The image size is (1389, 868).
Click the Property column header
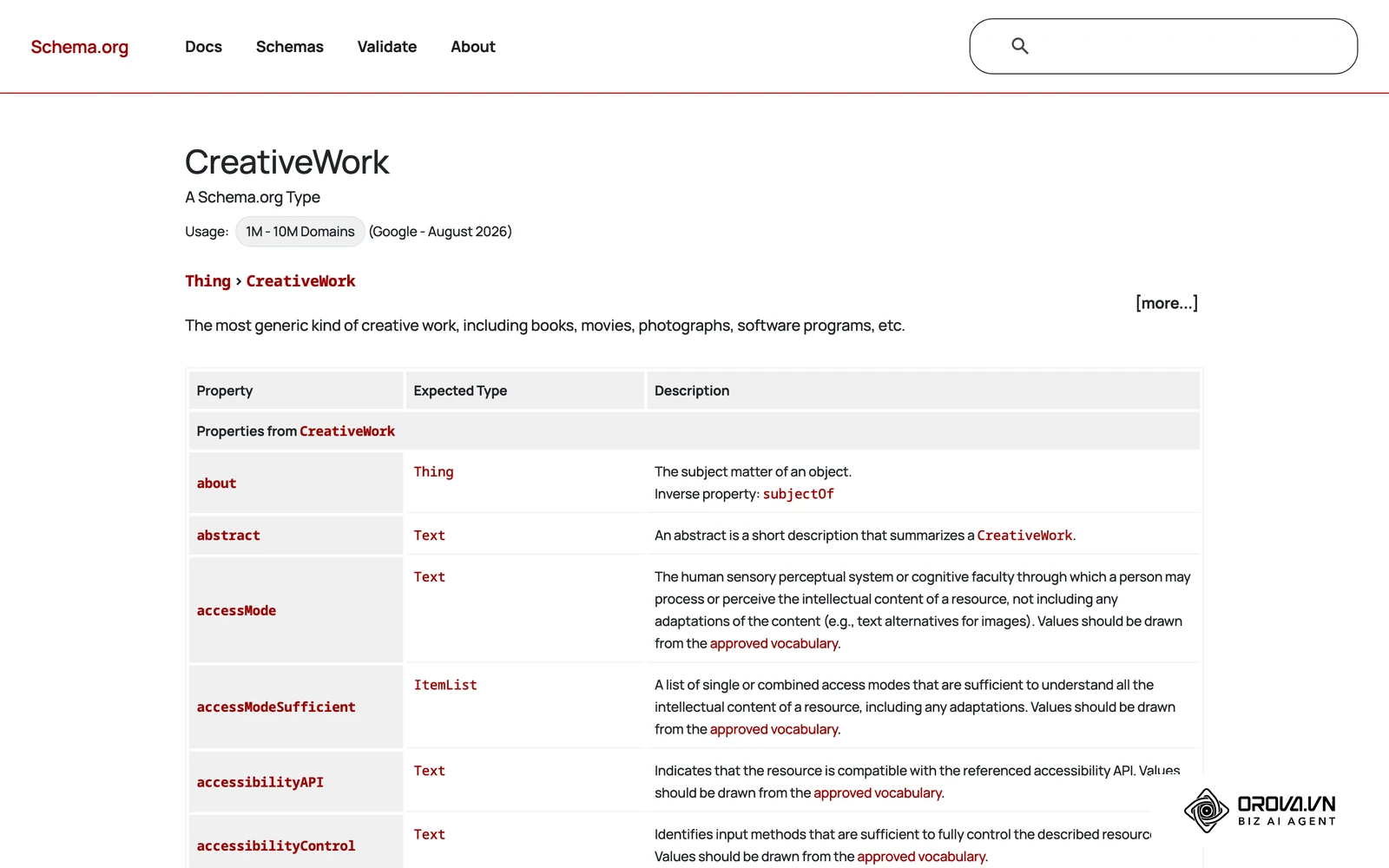click(x=296, y=391)
